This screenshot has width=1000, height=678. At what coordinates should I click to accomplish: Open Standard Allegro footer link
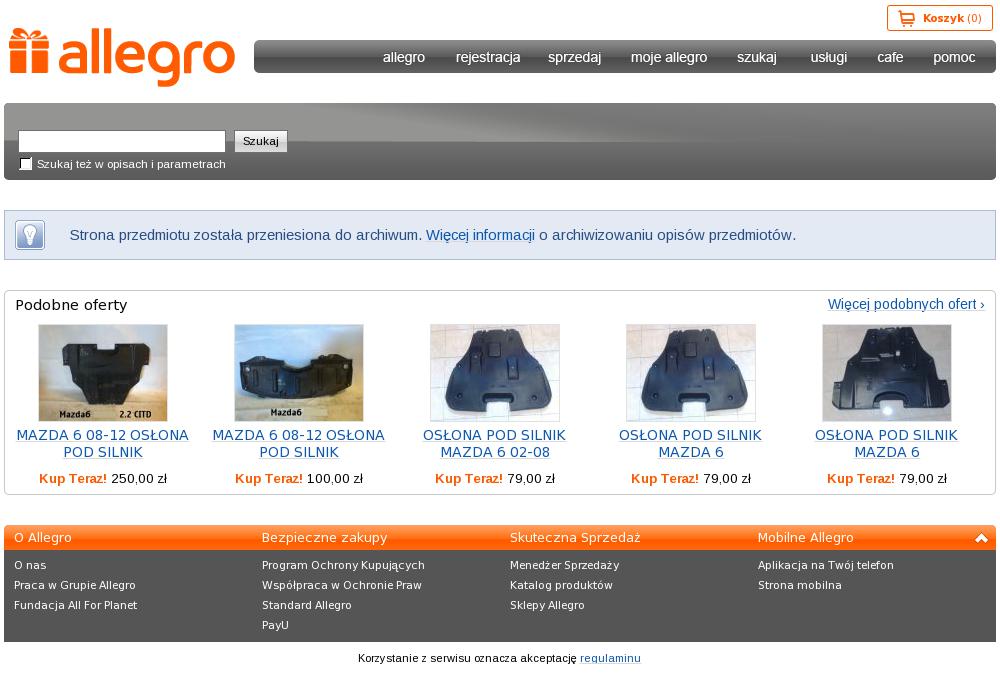click(307, 605)
